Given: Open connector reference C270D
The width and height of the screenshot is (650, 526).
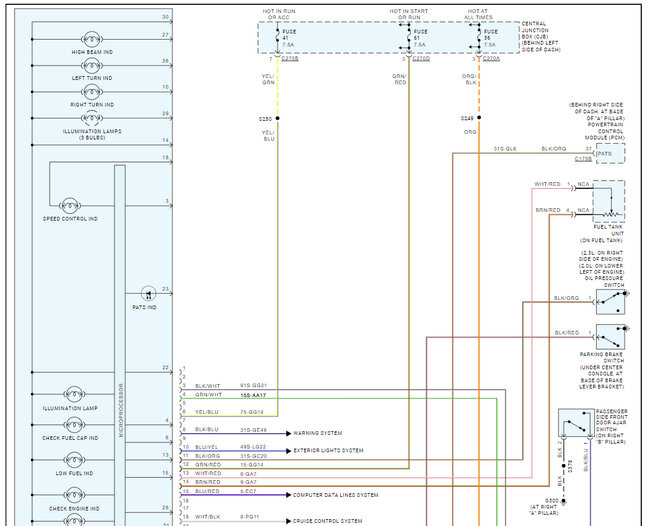Looking at the screenshot, I should (x=421, y=59).
